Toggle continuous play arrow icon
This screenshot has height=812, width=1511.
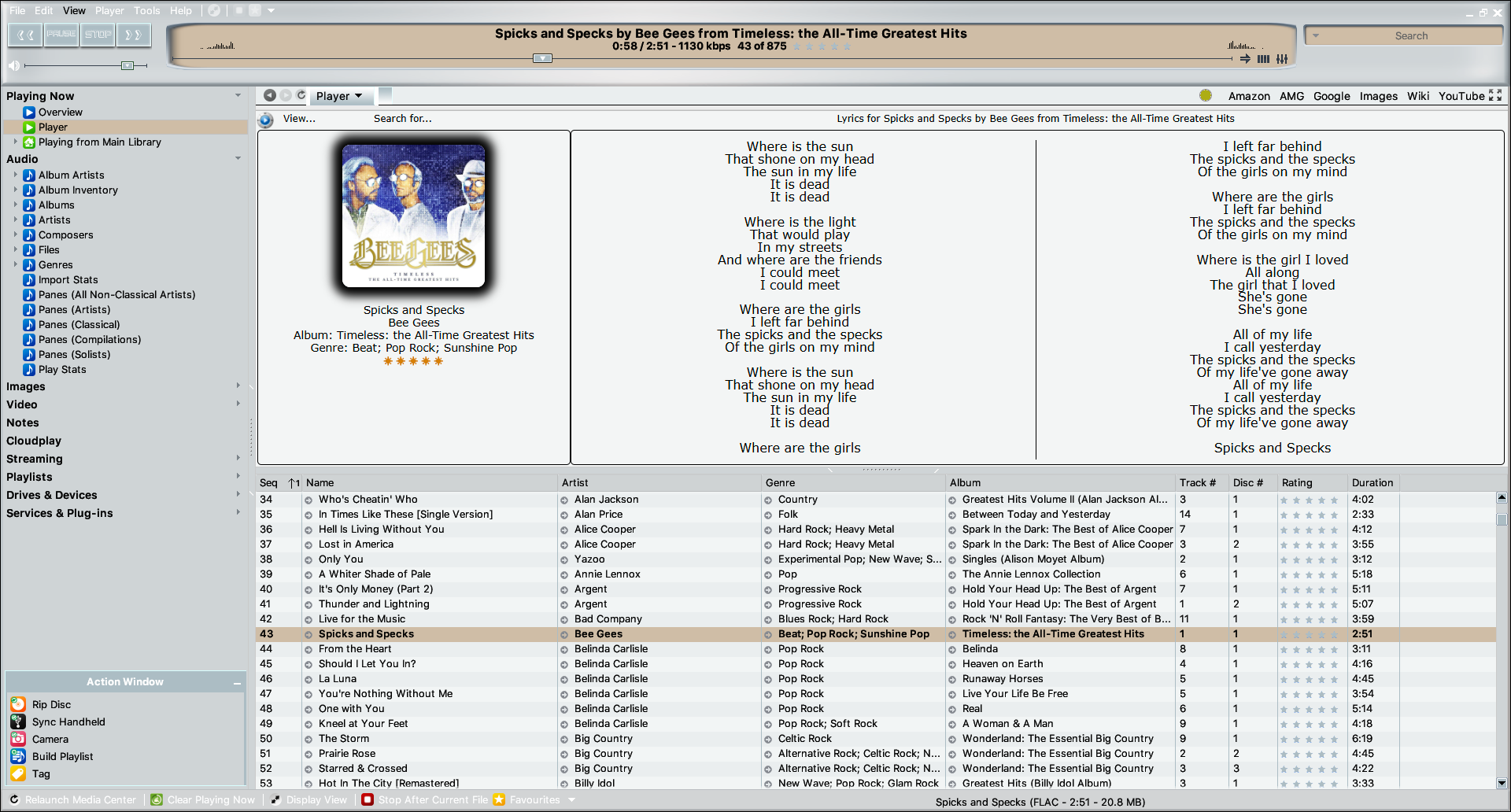point(1245,59)
